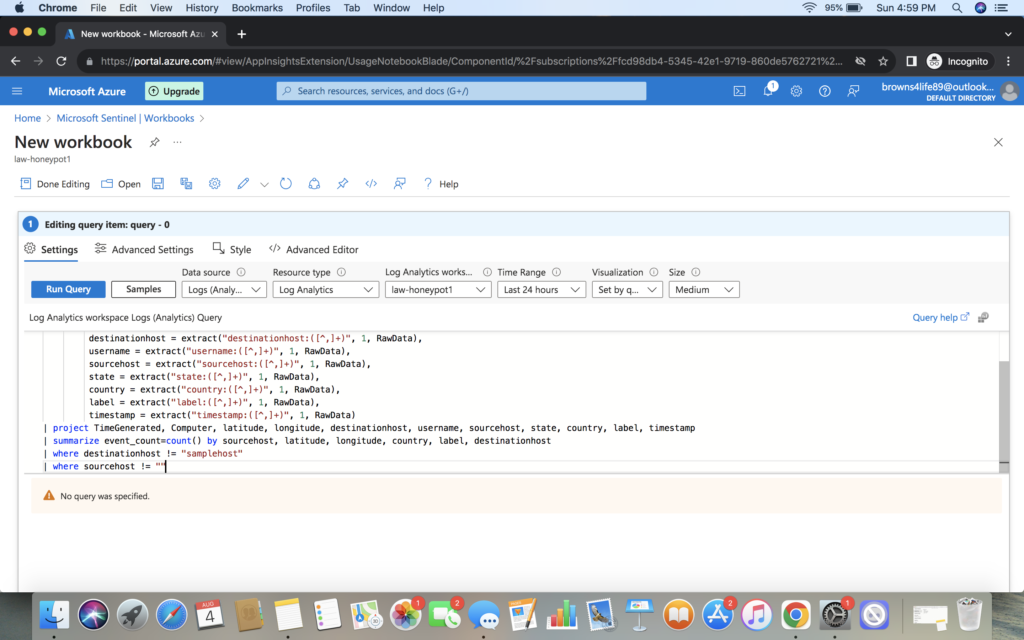Open Azure portal settings gear

(796, 91)
